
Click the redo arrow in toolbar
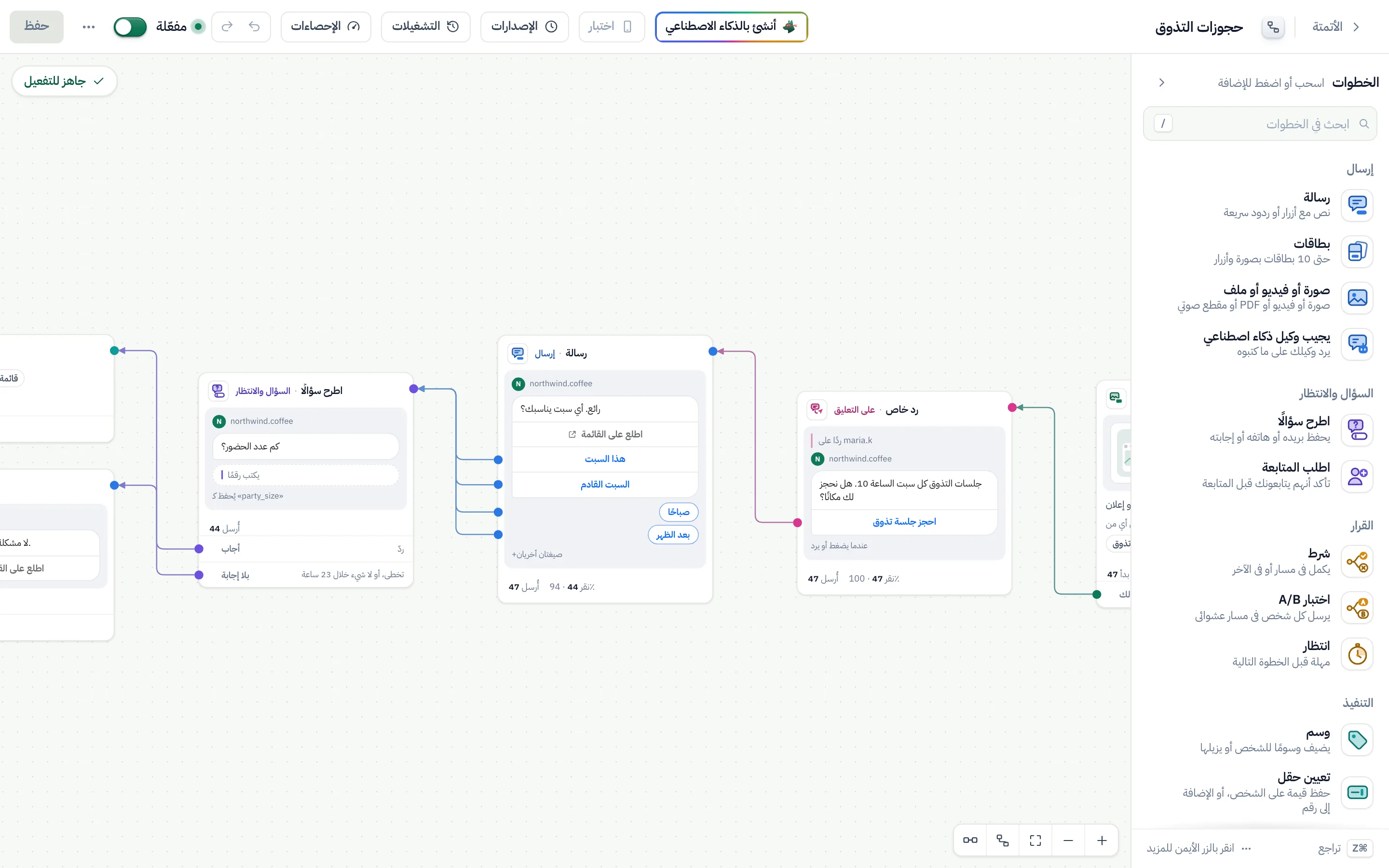pos(227,27)
